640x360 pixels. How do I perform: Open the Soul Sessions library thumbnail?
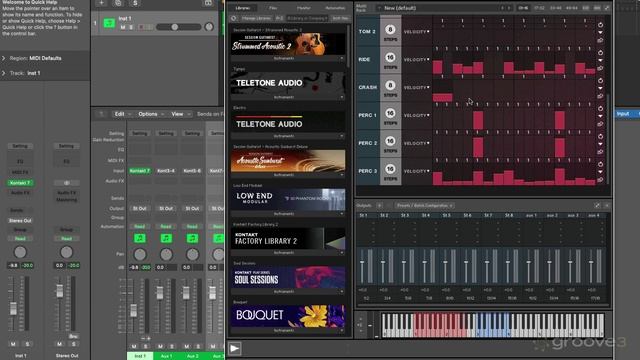click(288, 277)
